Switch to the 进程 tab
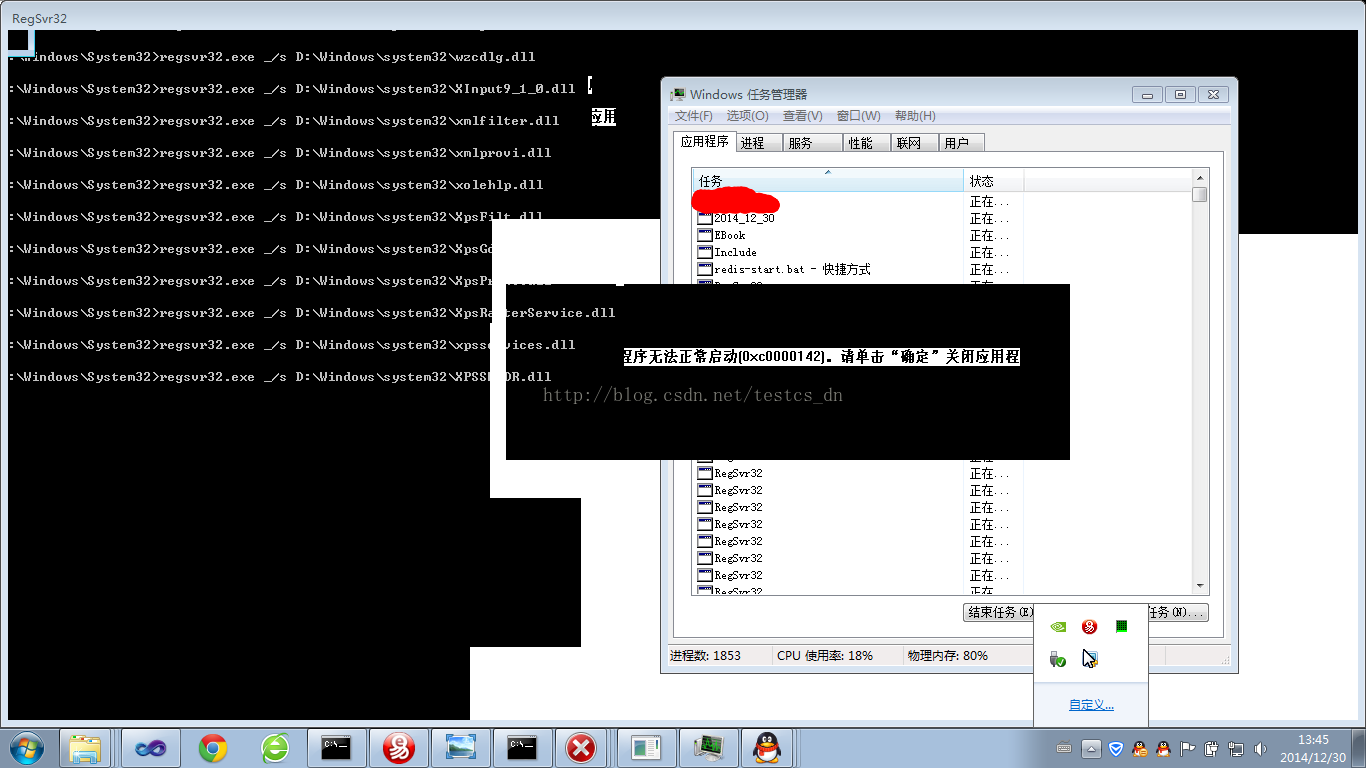1366x768 pixels. (x=753, y=143)
